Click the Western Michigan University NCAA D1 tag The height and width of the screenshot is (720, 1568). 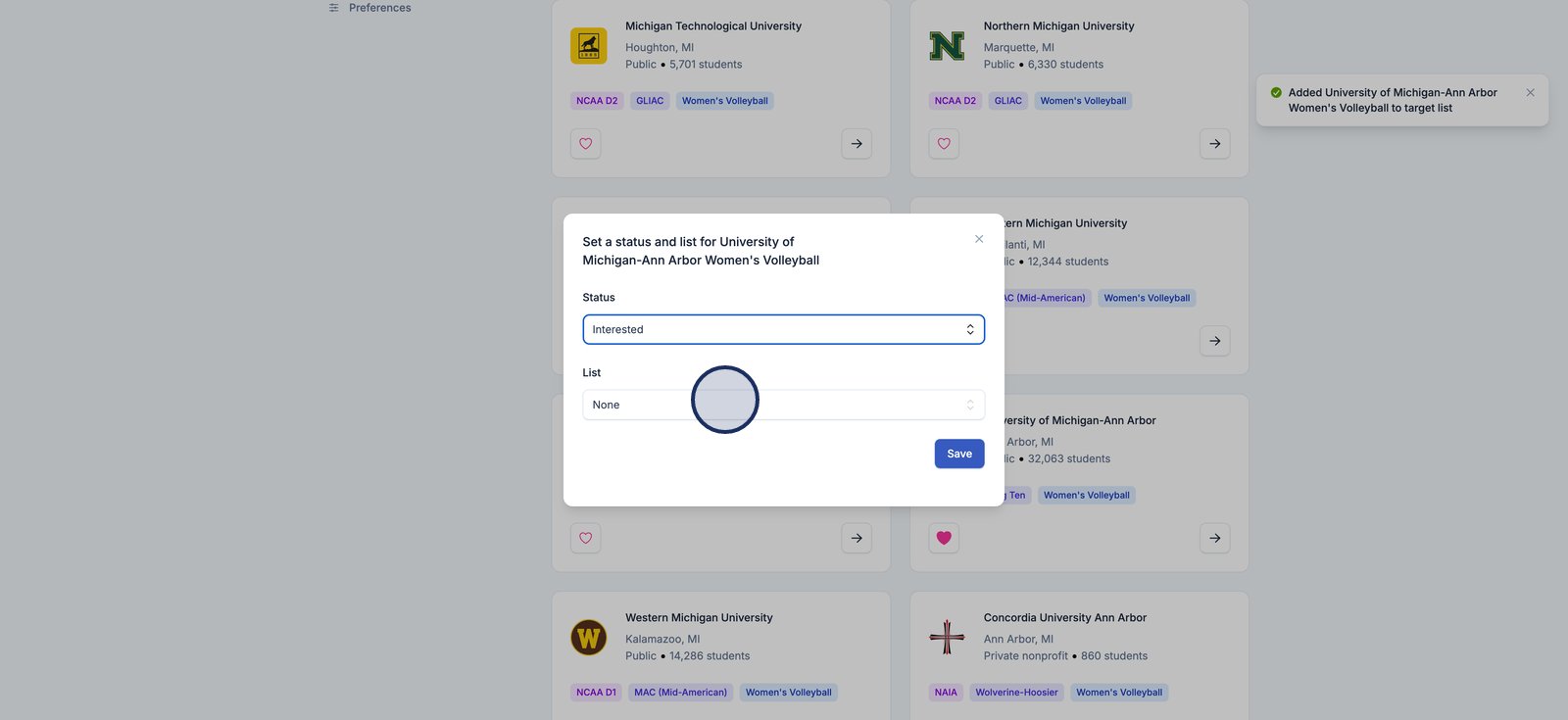click(596, 693)
